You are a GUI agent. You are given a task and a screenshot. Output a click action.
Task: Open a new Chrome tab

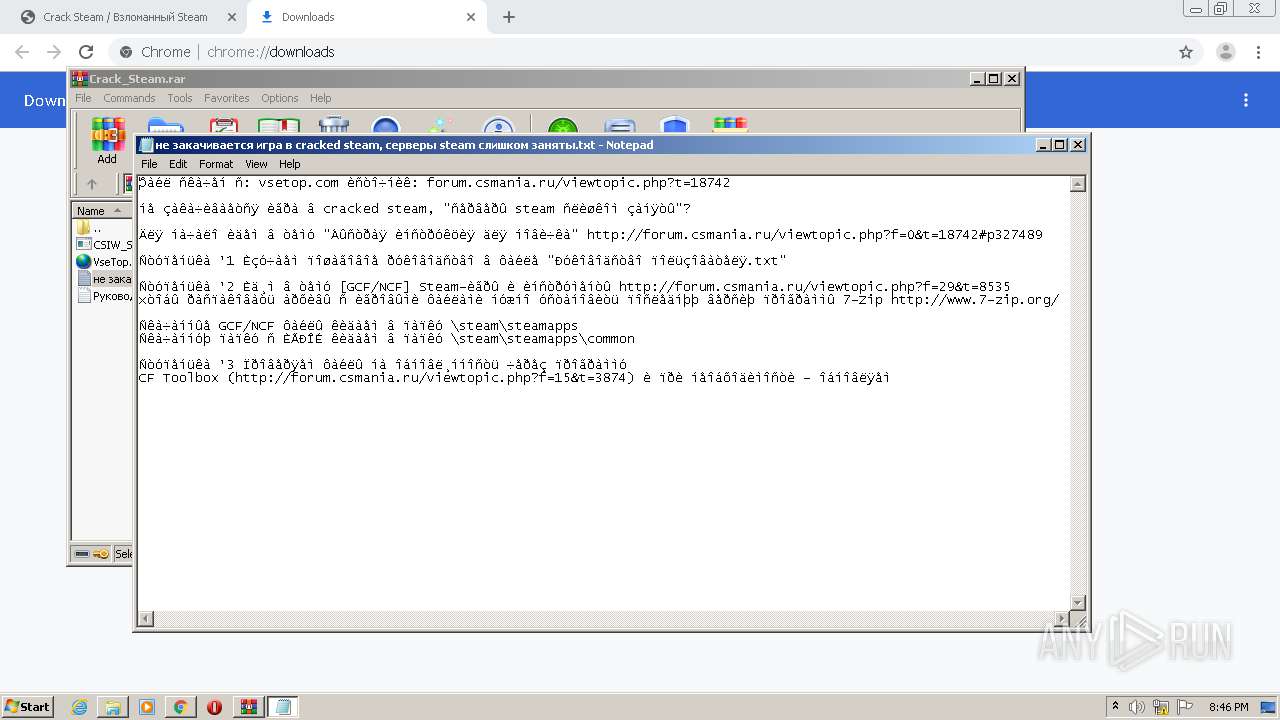(509, 17)
